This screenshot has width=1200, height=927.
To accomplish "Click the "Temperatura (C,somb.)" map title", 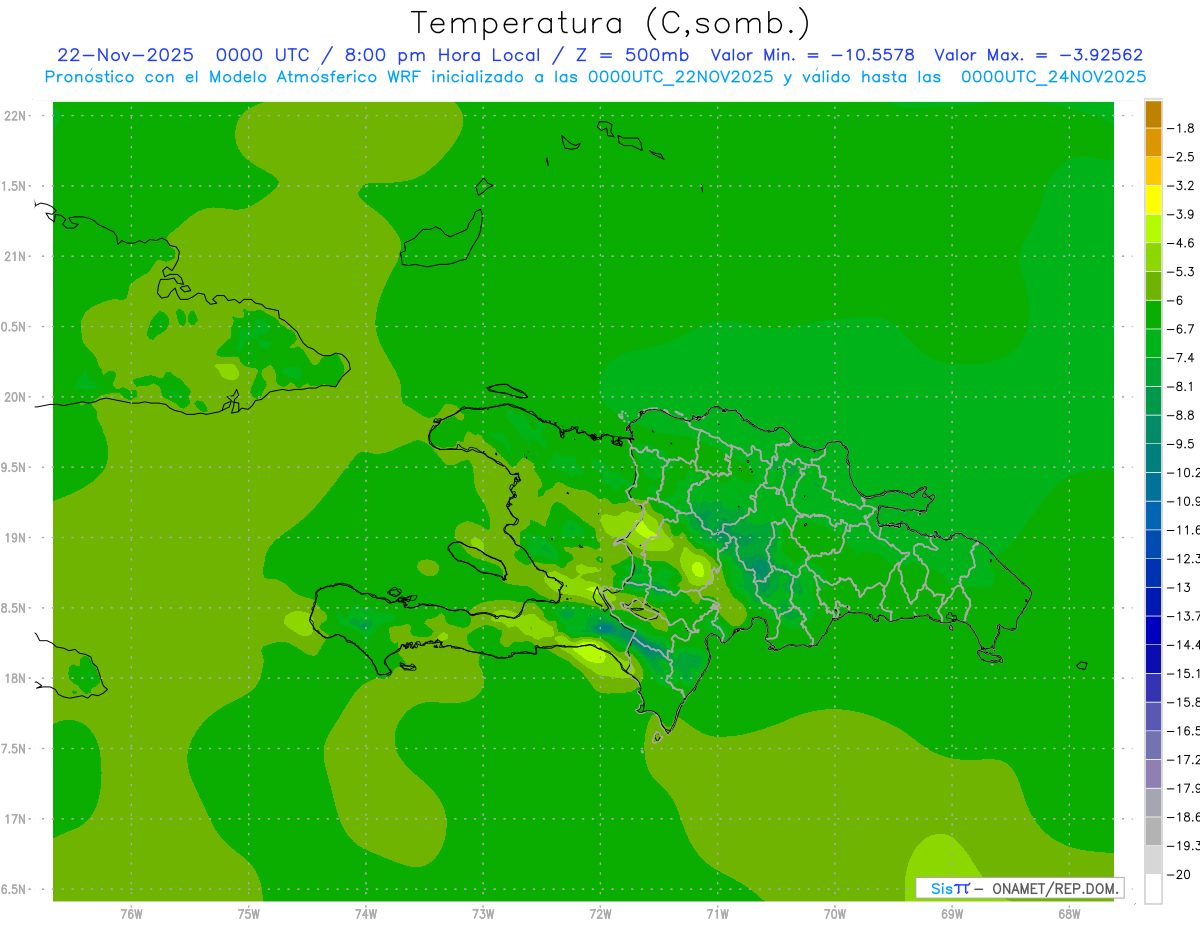I will (611, 23).
